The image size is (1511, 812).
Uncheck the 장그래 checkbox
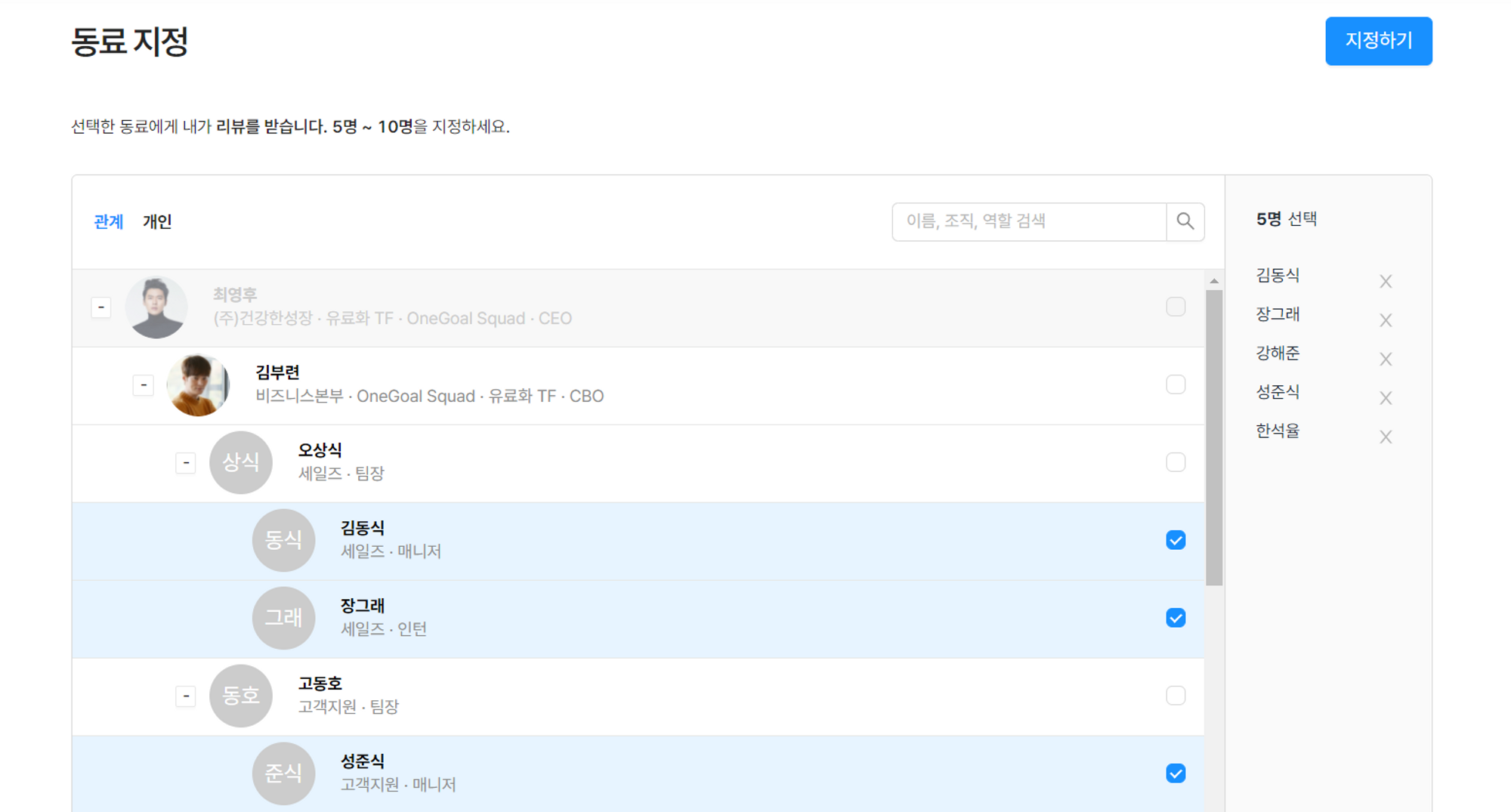pyautogui.click(x=1176, y=618)
